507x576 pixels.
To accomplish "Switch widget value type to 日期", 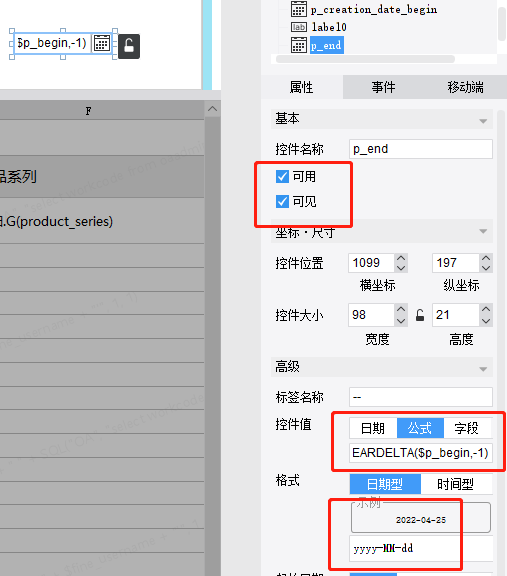I will [x=373, y=428].
